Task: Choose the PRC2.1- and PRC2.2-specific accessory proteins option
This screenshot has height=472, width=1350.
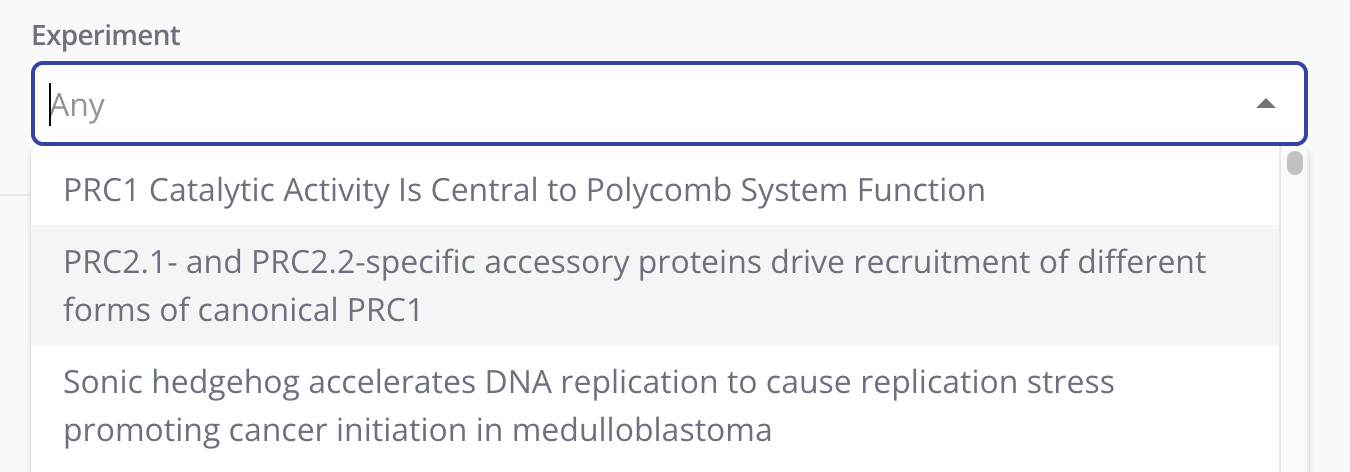Action: pyautogui.click(x=634, y=286)
